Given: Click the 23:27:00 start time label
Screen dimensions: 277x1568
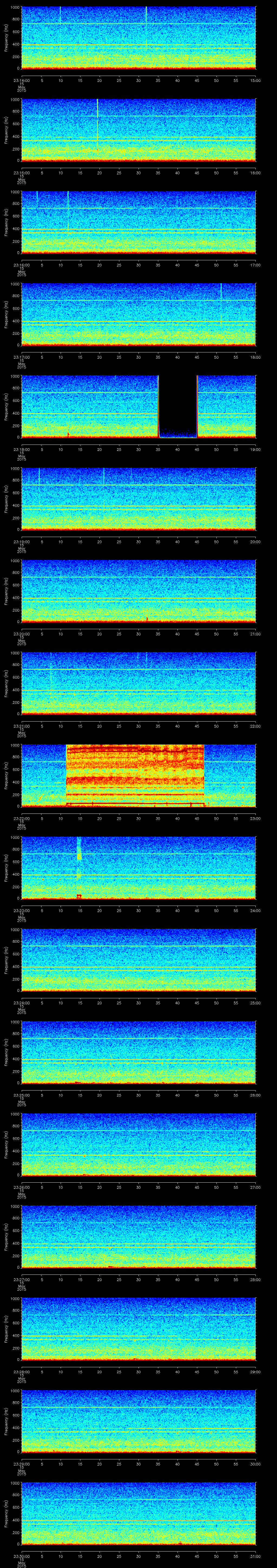Looking at the screenshot, I should point(21,1279).
